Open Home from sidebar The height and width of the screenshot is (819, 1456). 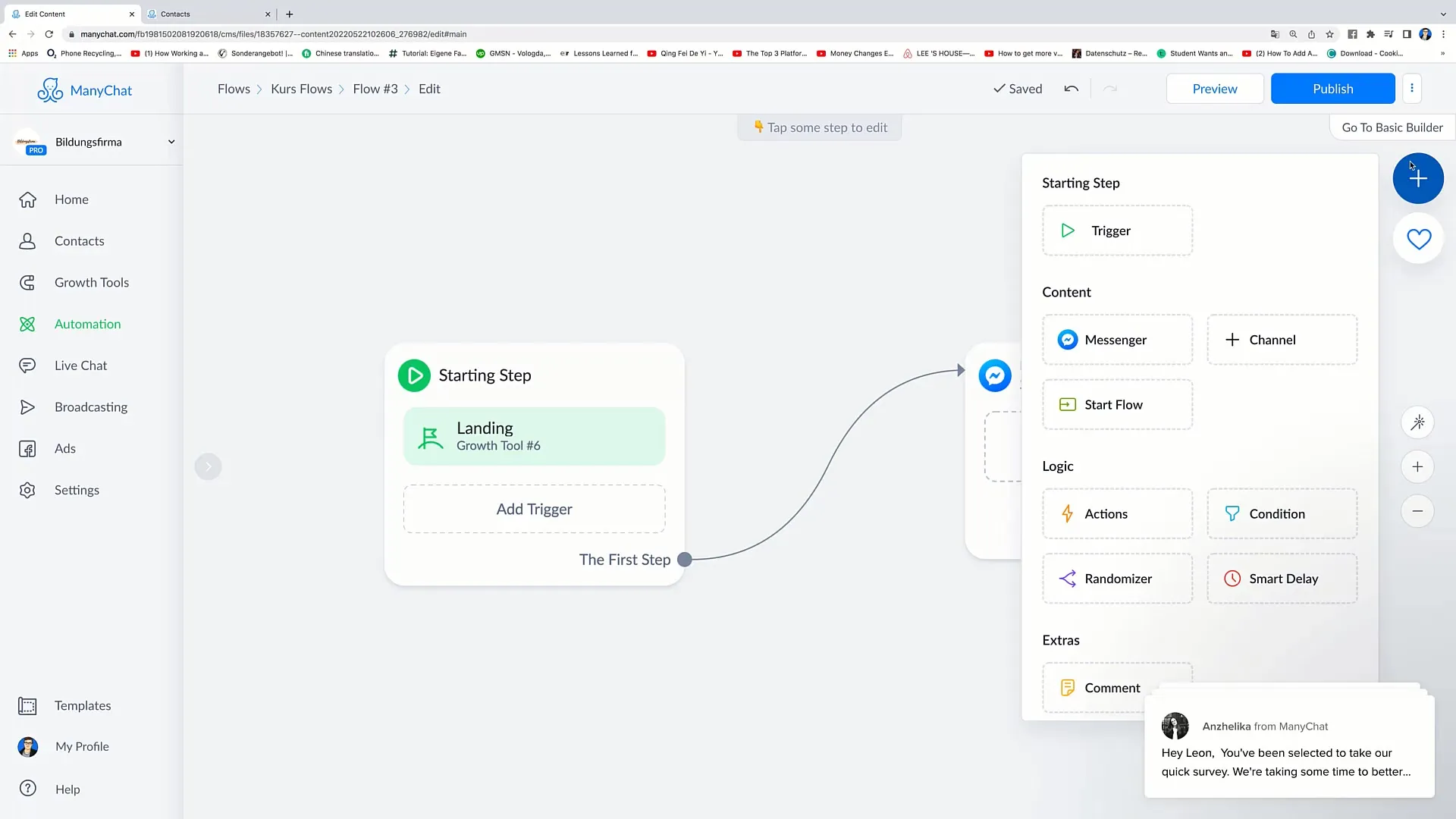[x=71, y=199]
